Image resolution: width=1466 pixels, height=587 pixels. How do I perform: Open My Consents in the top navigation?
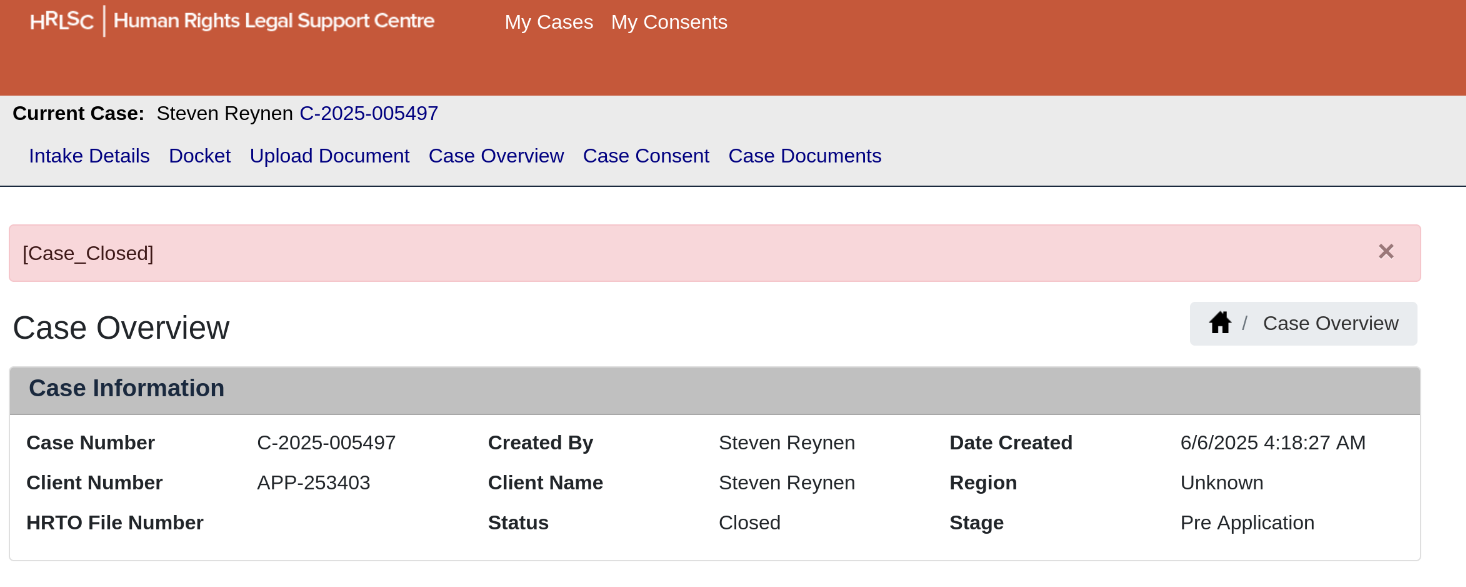pyautogui.click(x=669, y=22)
